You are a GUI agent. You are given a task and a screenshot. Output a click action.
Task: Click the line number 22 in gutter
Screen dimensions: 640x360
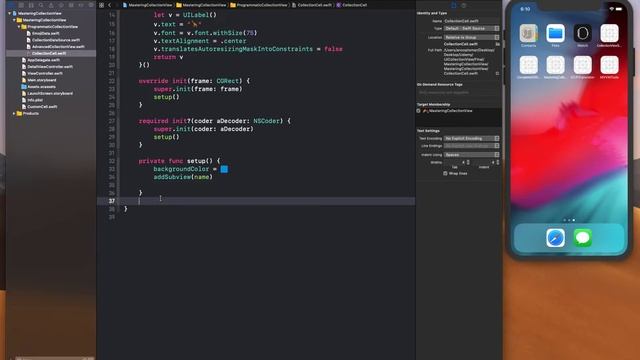point(112,81)
